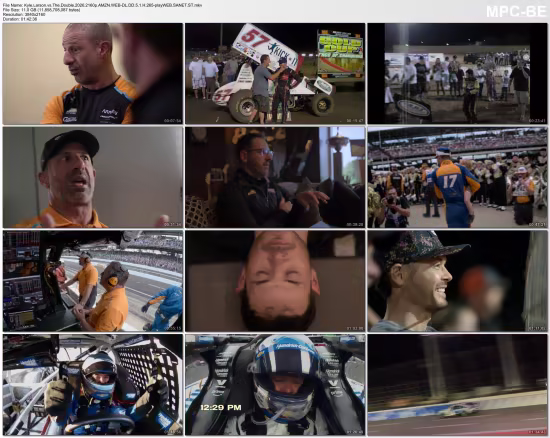Select thumbnail of race car blurred at night

pyautogui.click(x=457, y=385)
